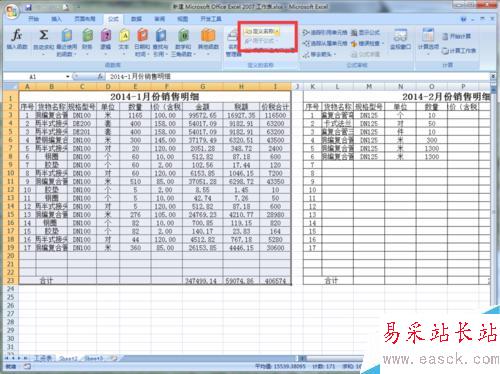
Task: Open 定义名称 define name dropdown
Action: point(262,31)
